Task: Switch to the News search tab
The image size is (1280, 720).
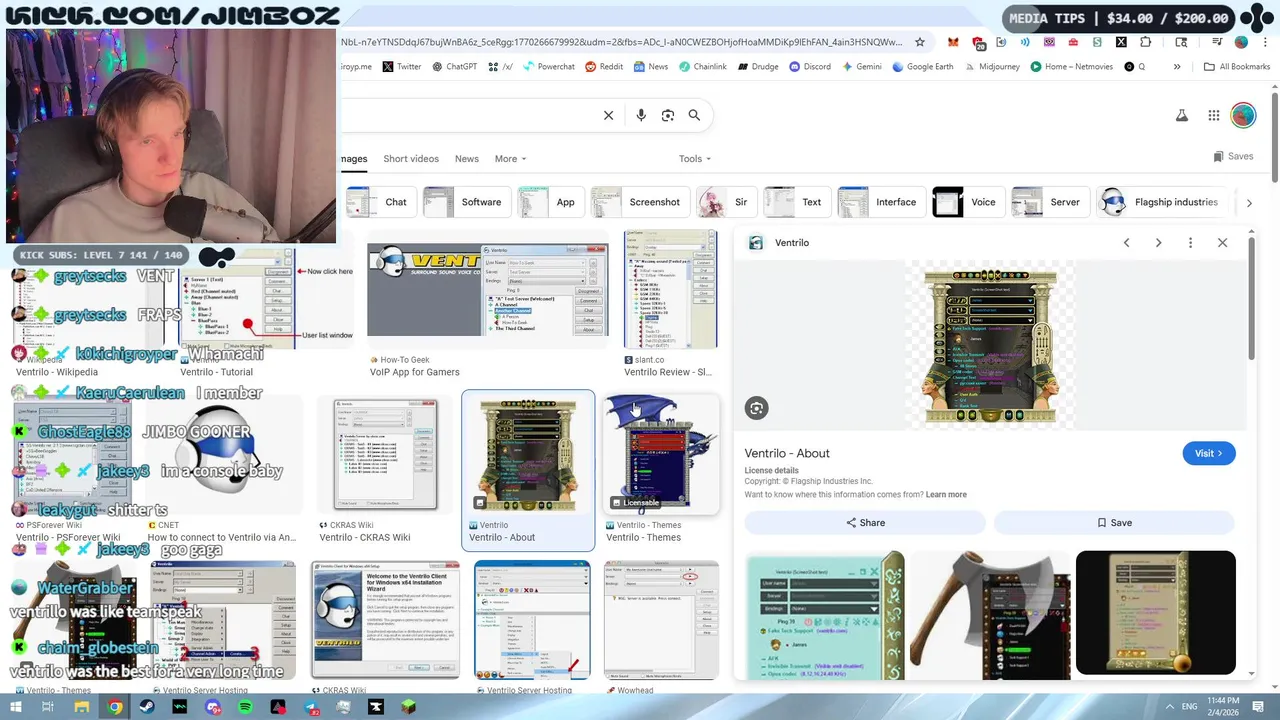Action: click(x=467, y=158)
